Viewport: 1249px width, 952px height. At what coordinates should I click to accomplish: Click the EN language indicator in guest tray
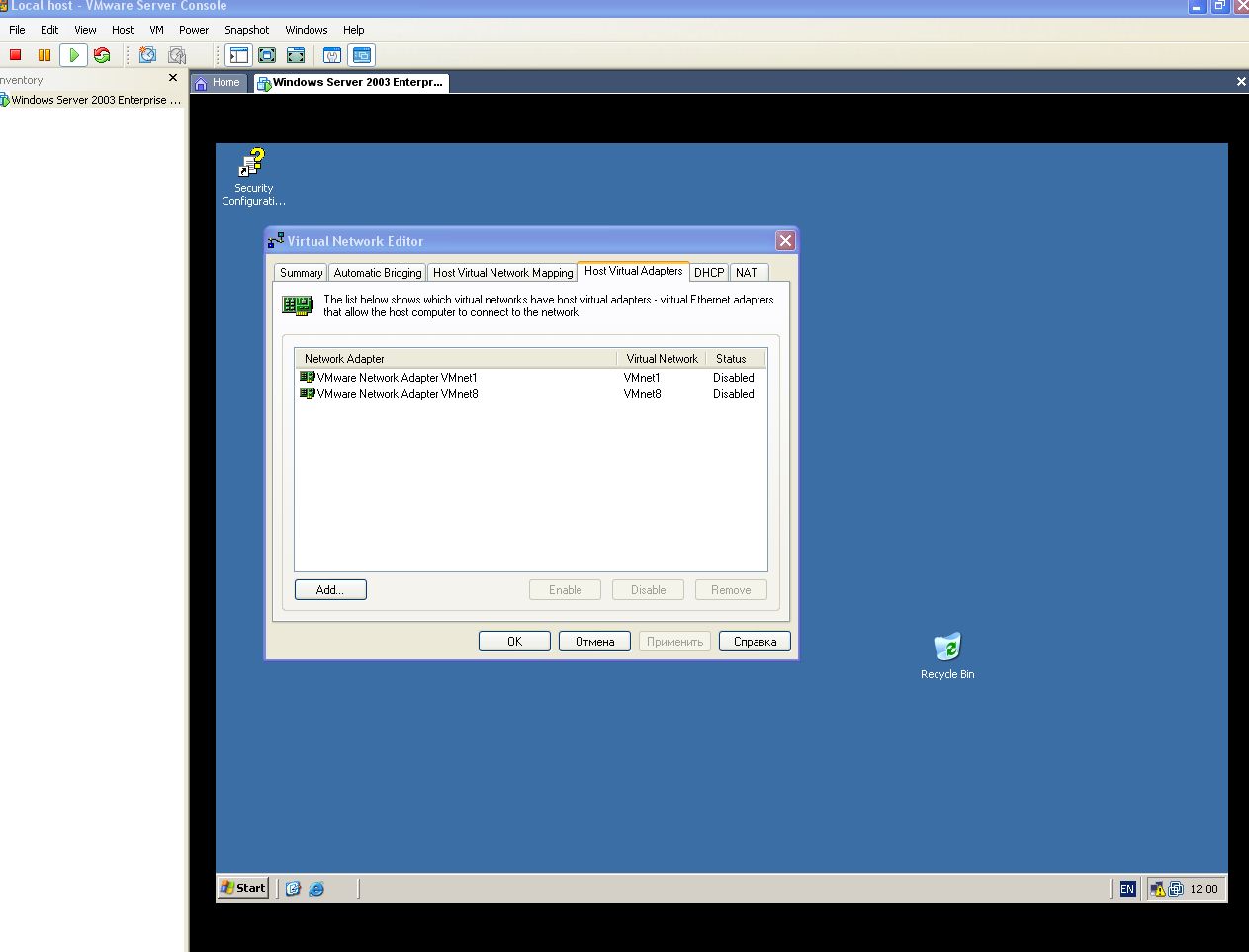(x=1127, y=889)
